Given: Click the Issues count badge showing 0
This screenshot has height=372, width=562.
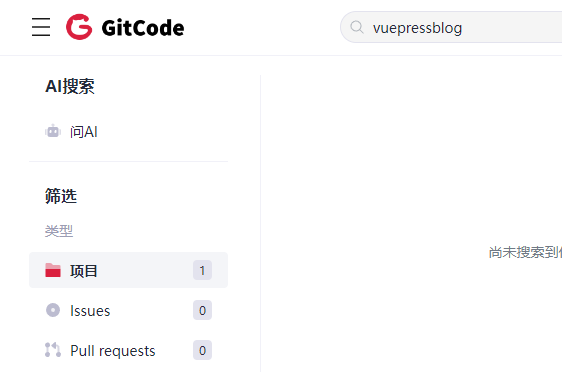Looking at the screenshot, I should click(x=203, y=310).
